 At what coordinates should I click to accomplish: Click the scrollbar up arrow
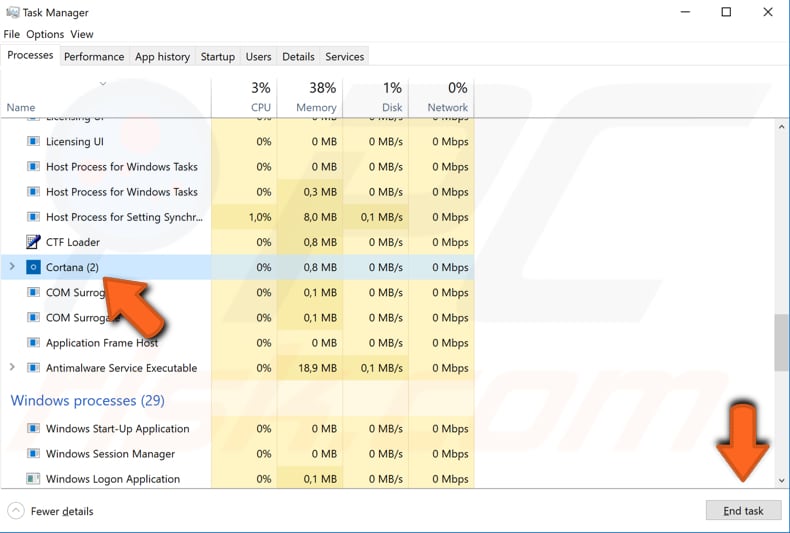click(781, 127)
